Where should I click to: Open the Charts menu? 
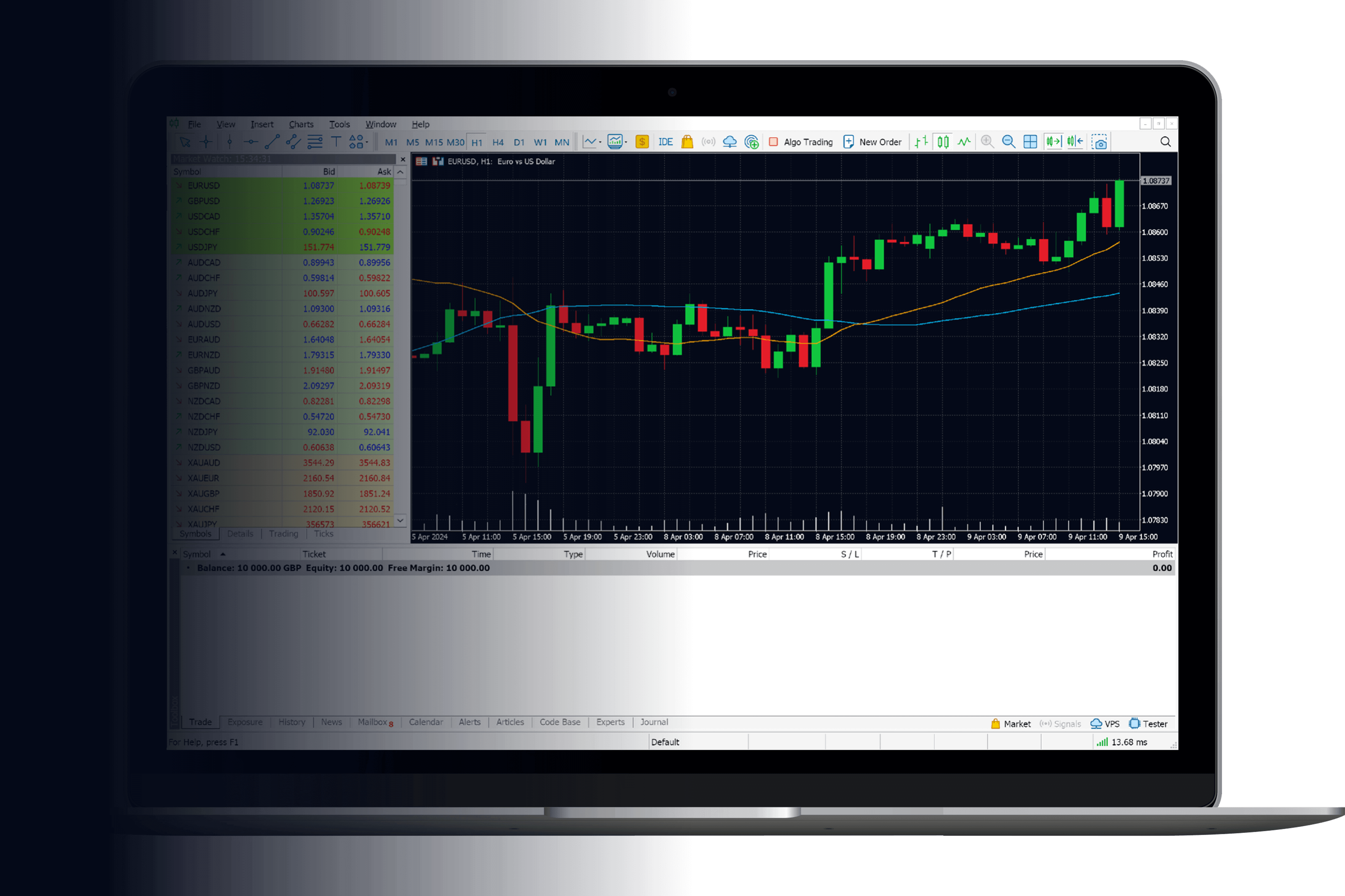click(301, 124)
